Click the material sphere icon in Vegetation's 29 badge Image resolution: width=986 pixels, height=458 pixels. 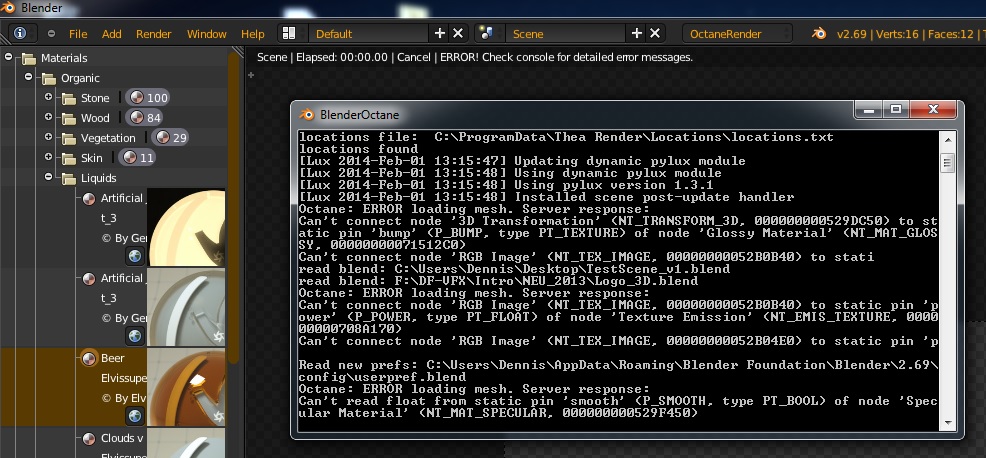[x=162, y=137]
